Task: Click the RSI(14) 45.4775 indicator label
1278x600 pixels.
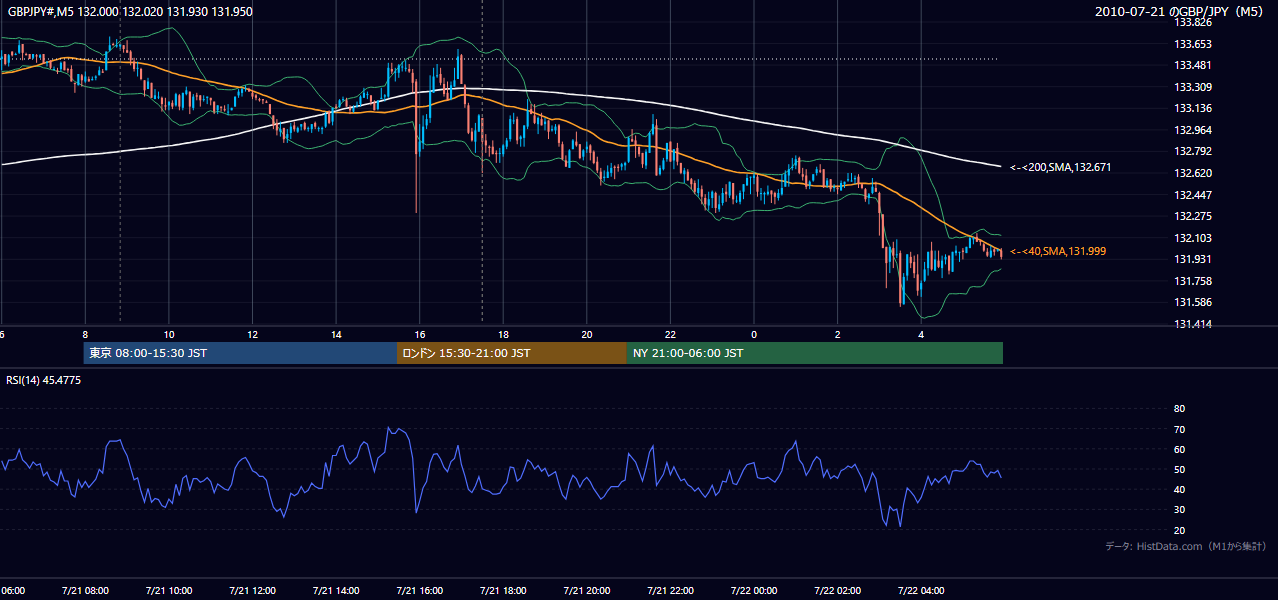Action: pos(44,380)
